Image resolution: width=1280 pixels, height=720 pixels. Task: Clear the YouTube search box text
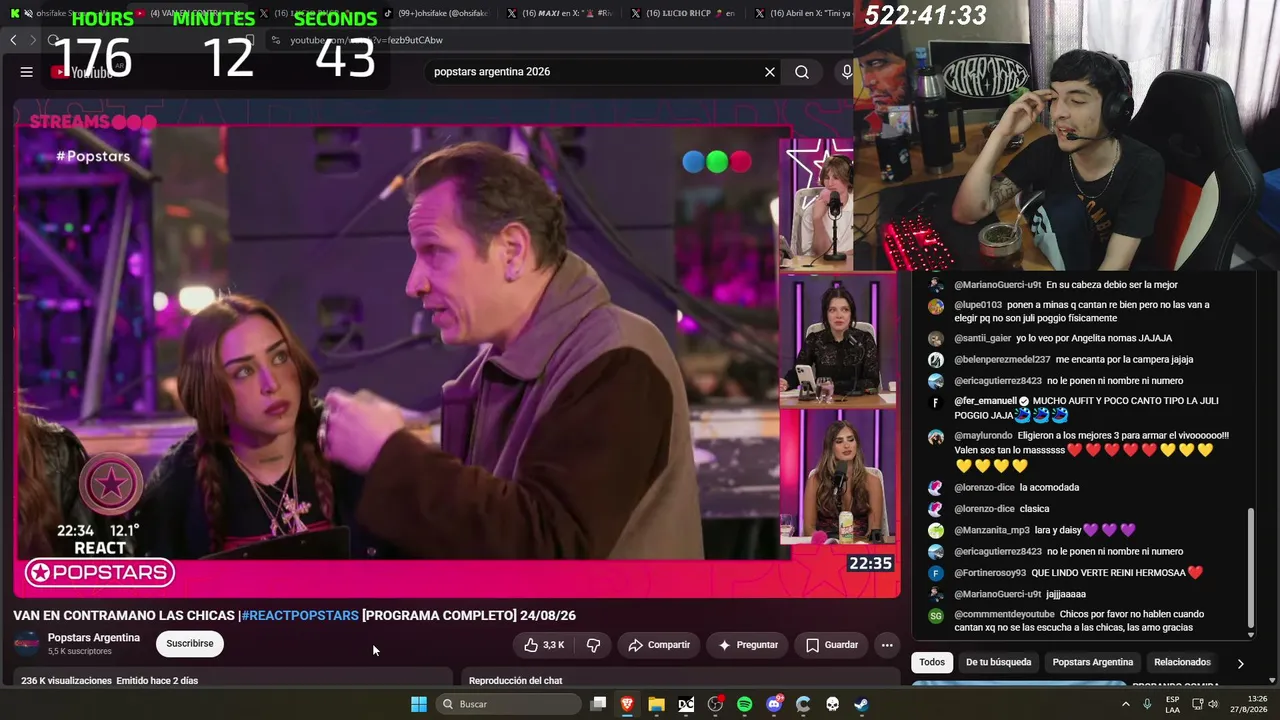tap(770, 72)
